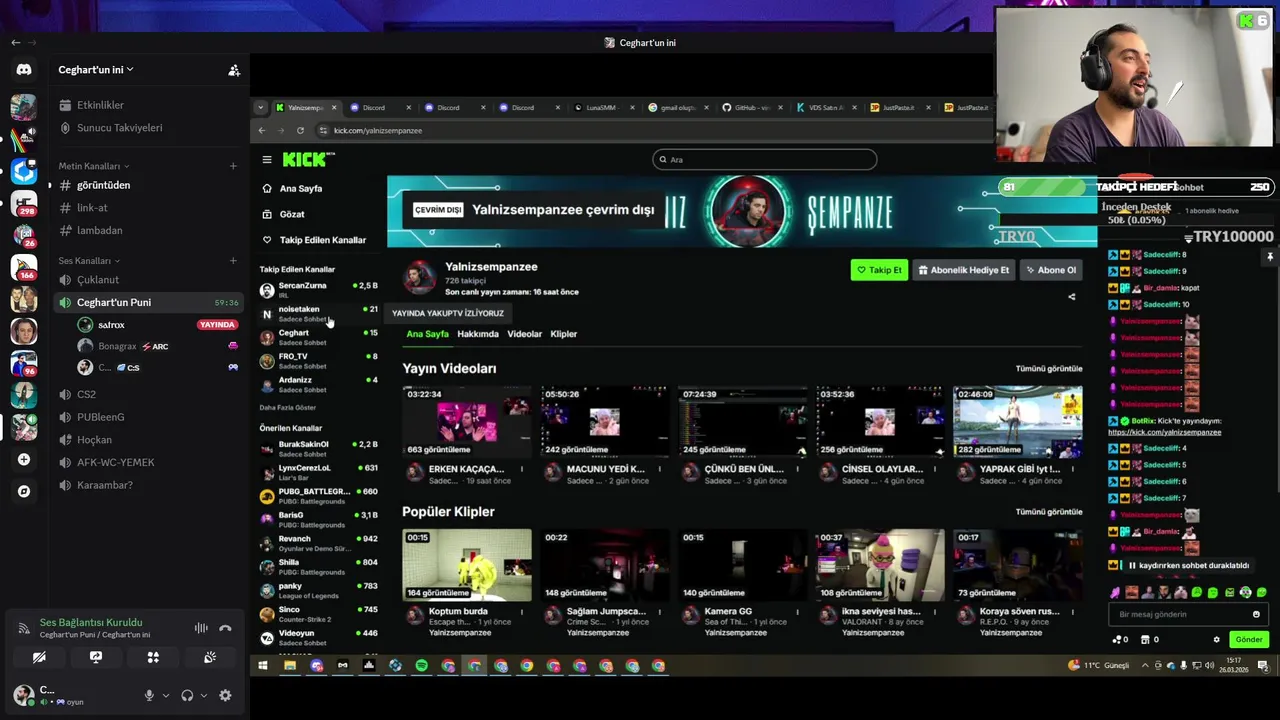Open the browser tab search dropdown arrow
The width and height of the screenshot is (1280, 720).
[x=261, y=107]
